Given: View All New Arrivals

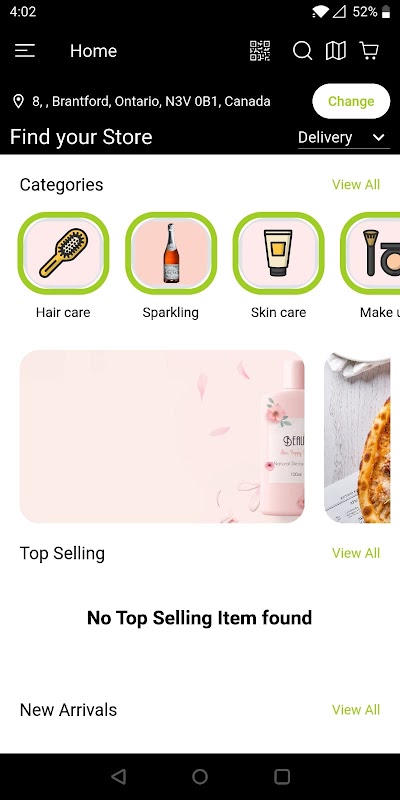Looking at the screenshot, I should (356, 710).
